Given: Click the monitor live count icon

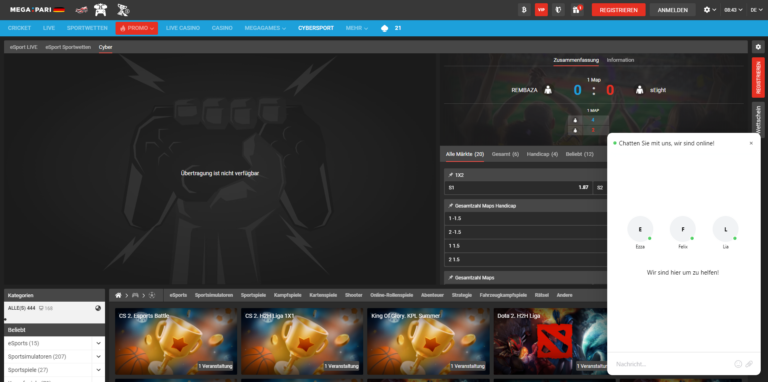Looking at the screenshot, I should [41, 308].
